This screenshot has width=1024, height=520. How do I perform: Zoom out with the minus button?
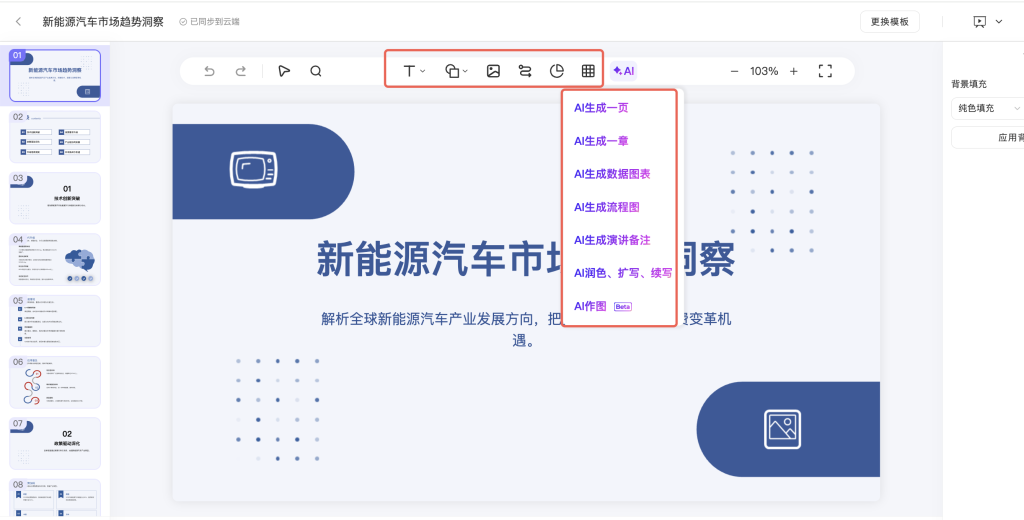(734, 71)
